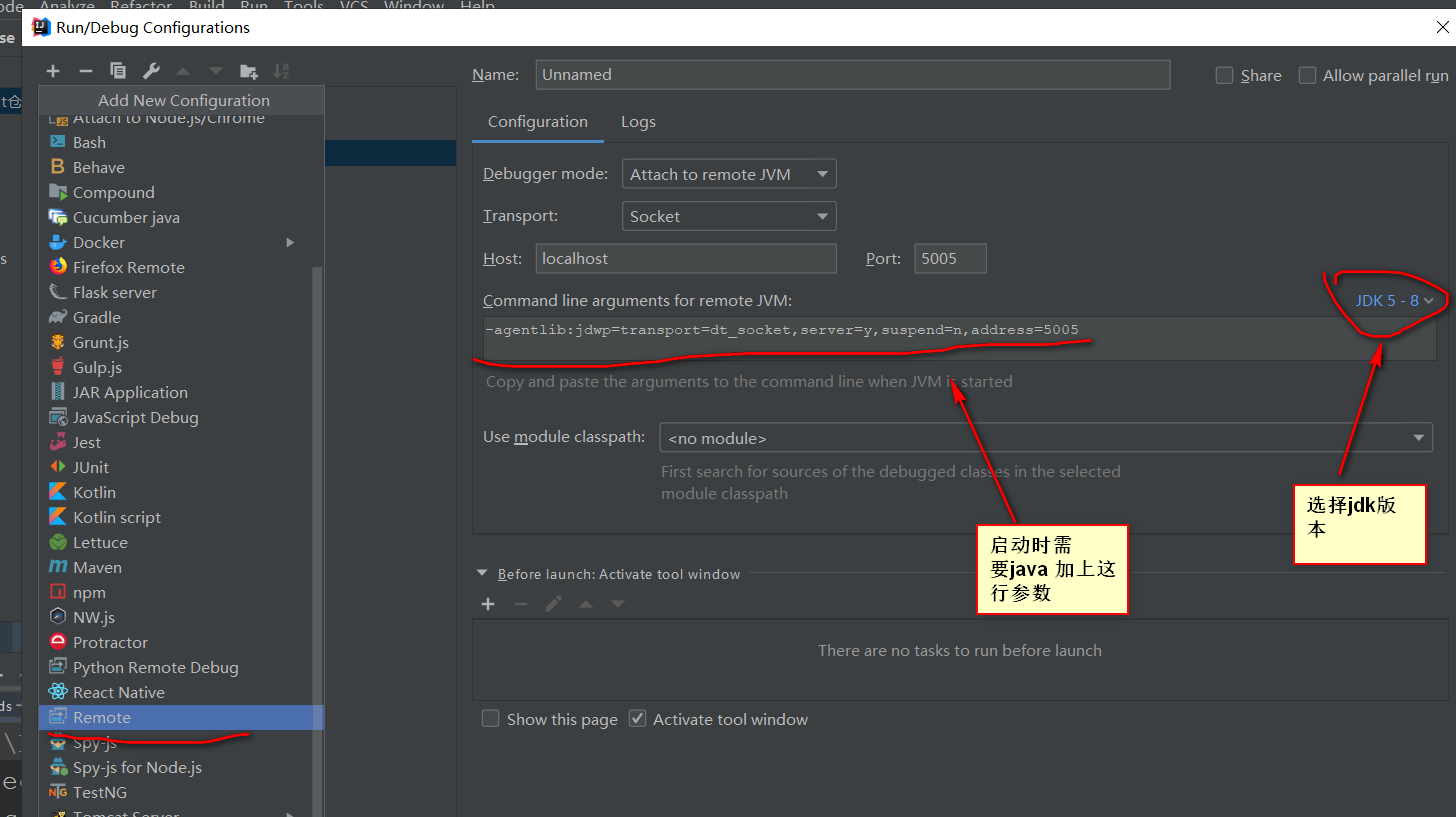The height and width of the screenshot is (817, 1456).
Task: Click the command line arguments text box
Action: tap(960, 338)
